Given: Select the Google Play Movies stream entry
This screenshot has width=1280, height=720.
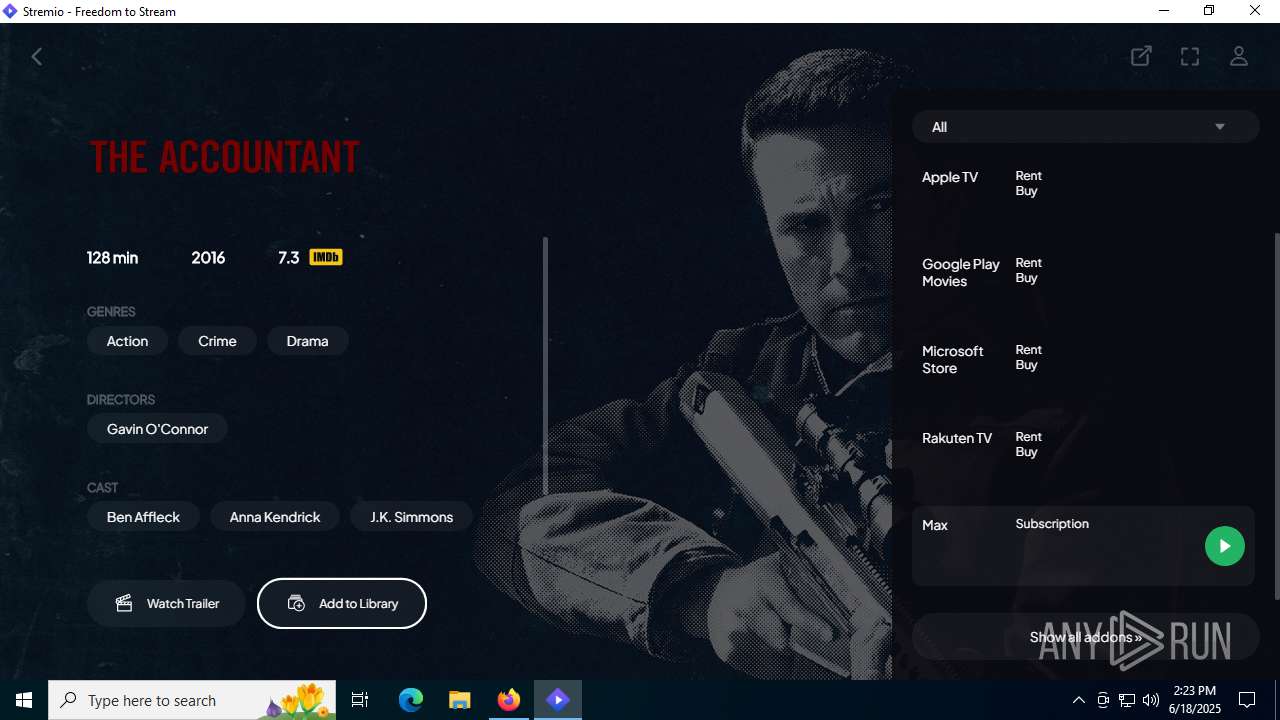Looking at the screenshot, I should coord(1083,284).
